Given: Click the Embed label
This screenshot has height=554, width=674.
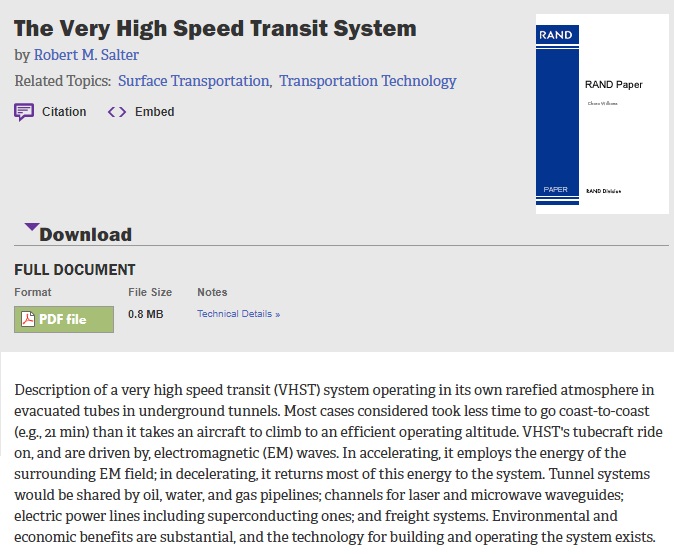Looking at the screenshot, I should (154, 112).
